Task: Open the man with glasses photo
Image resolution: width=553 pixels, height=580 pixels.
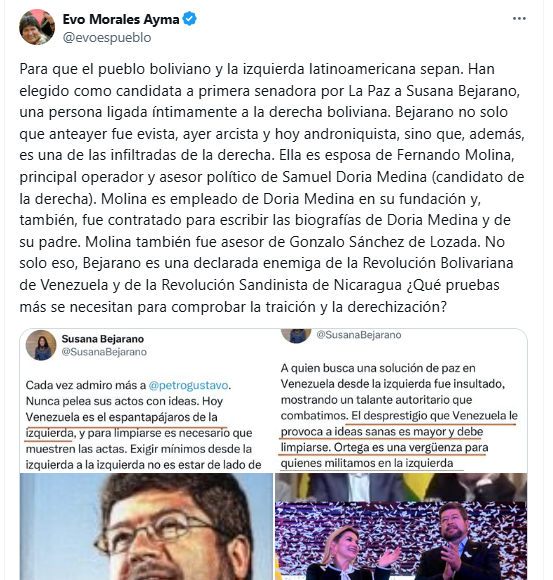Action: point(146,526)
